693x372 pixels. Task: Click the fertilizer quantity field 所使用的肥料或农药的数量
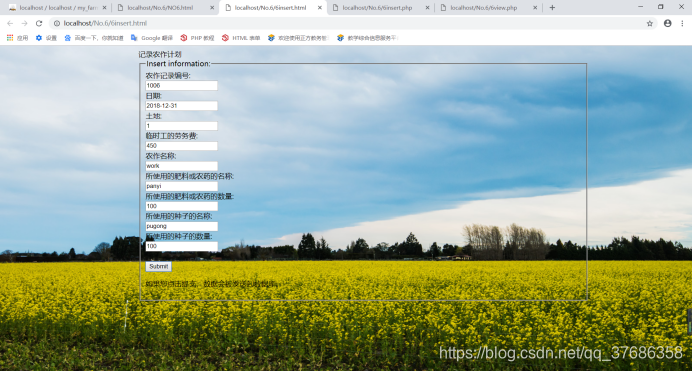[181, 206]
